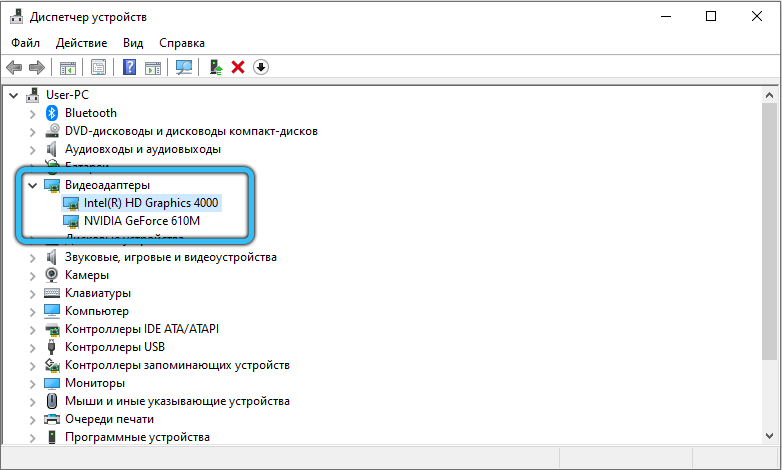Viewport: 782px width, 470px height.
Task: Open the Действие menu
Action: [x=81, y=43]
